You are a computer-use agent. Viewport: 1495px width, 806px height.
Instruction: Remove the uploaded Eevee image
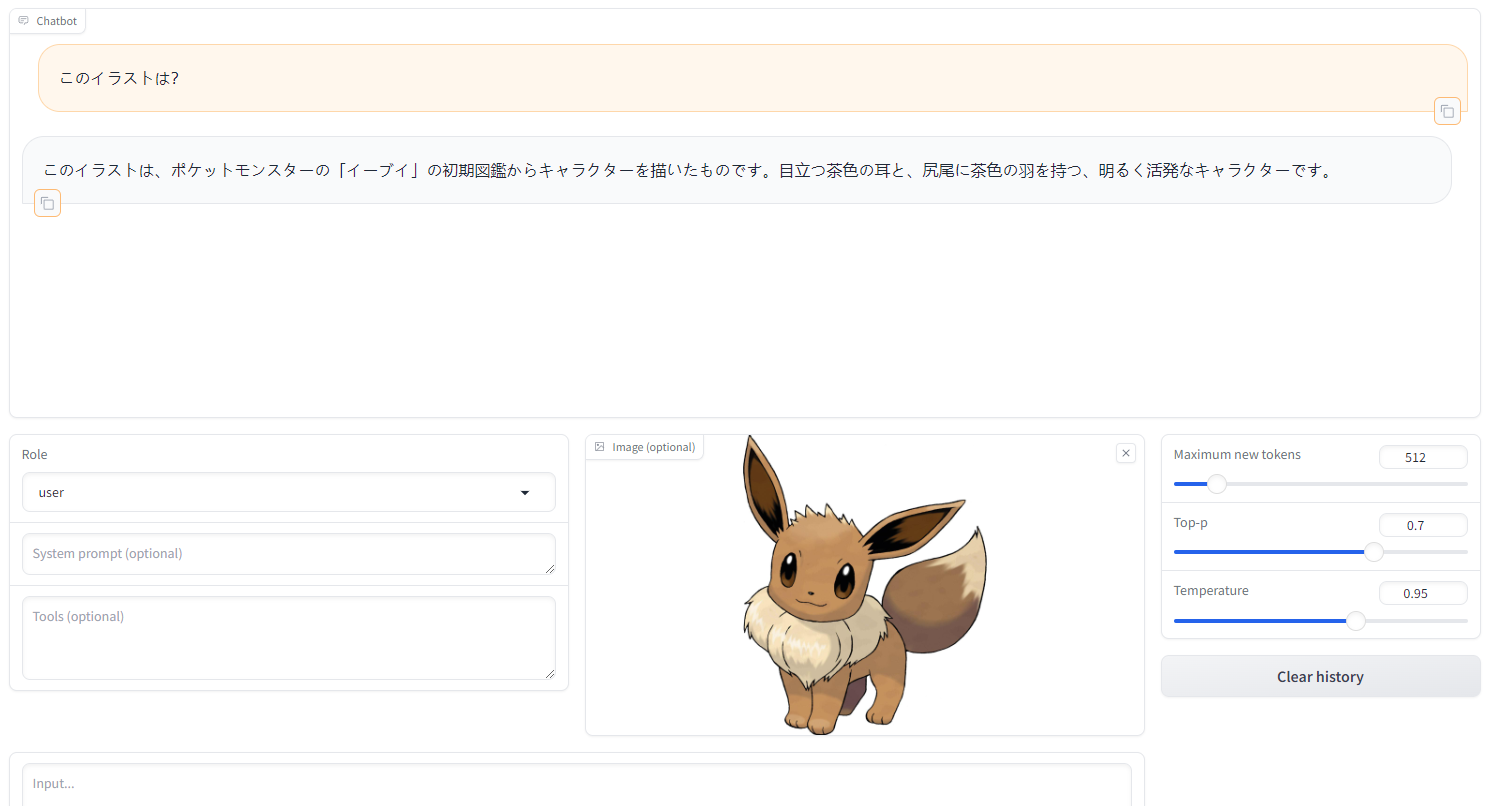pos(1125,452)
